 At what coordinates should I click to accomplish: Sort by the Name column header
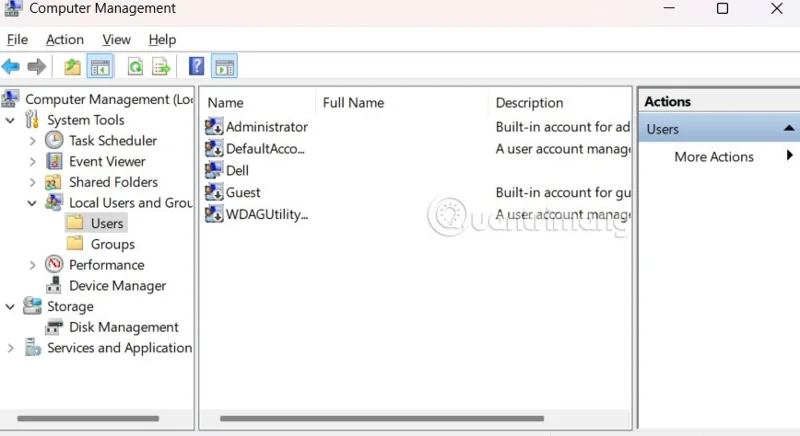pos(226,102)
